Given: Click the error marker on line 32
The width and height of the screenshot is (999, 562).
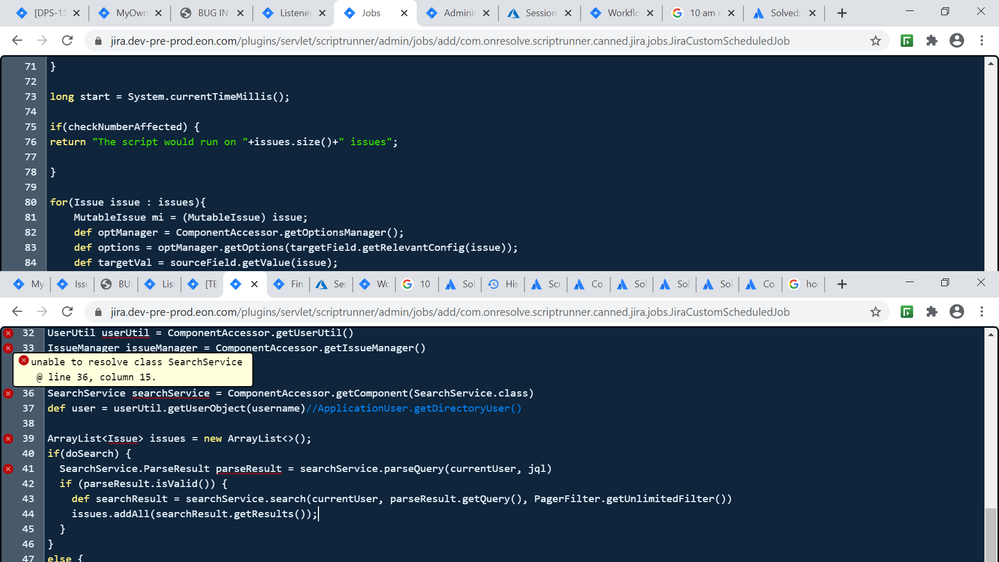Looking at the screenshot, I should tap(8, 333).
